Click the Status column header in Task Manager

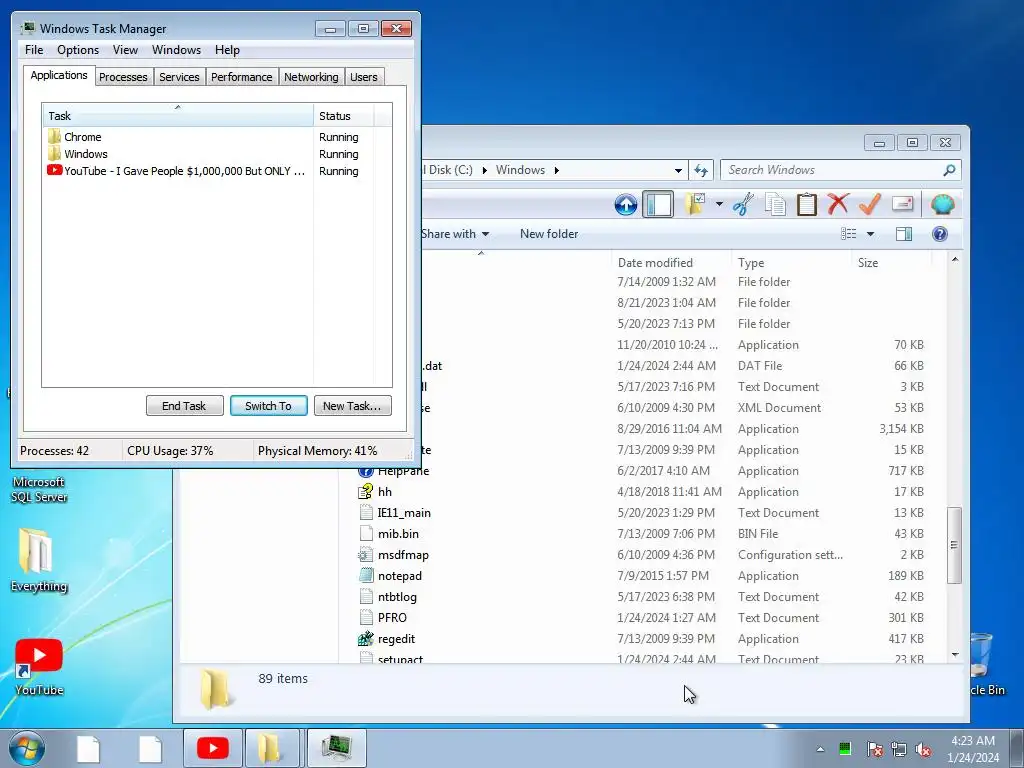343,116
